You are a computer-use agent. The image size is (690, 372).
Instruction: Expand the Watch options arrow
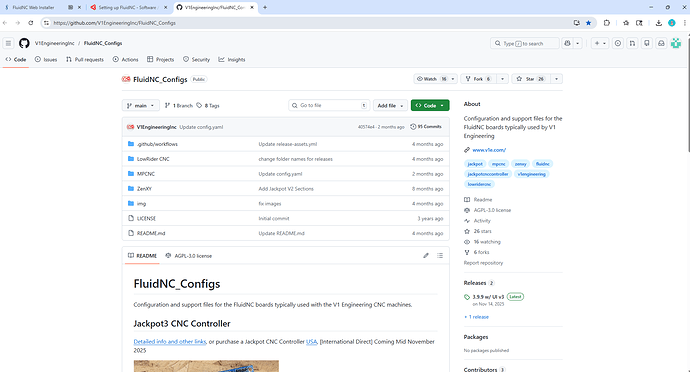click(x=452, y=79)
